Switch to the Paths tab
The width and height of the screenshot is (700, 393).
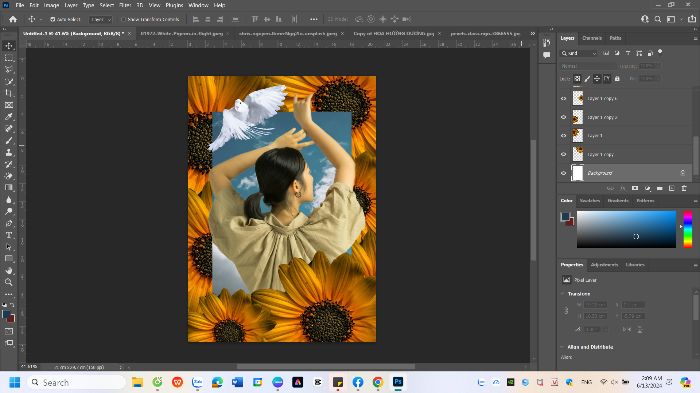[x=615, y=38]
